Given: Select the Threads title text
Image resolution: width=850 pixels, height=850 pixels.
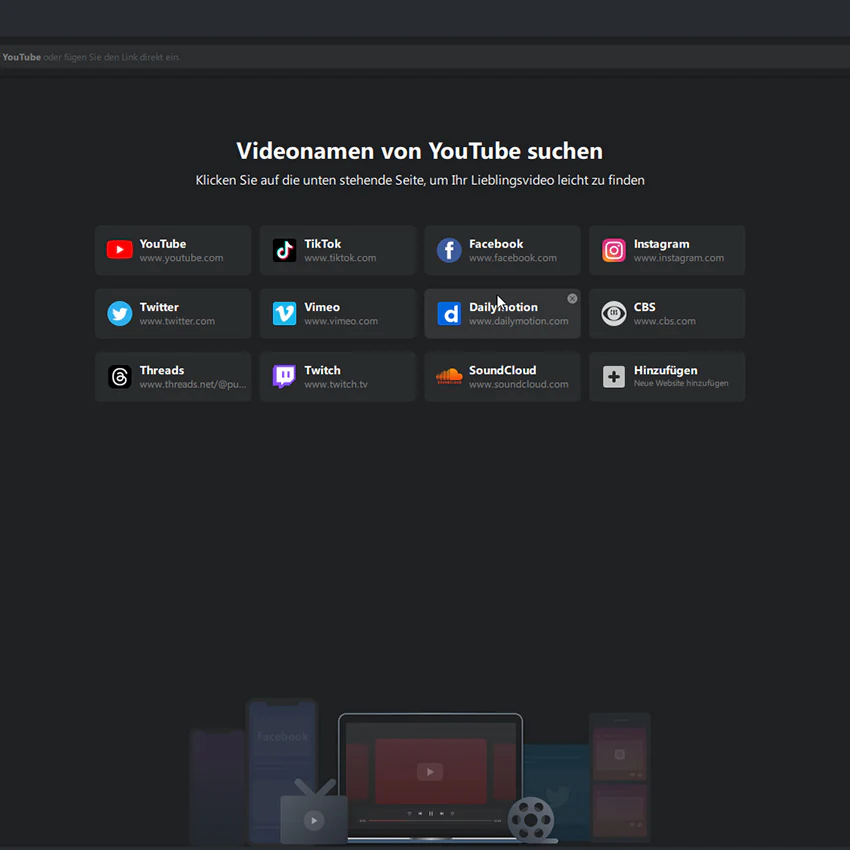Looking at the screenshot, I should [x=162, y=370].
